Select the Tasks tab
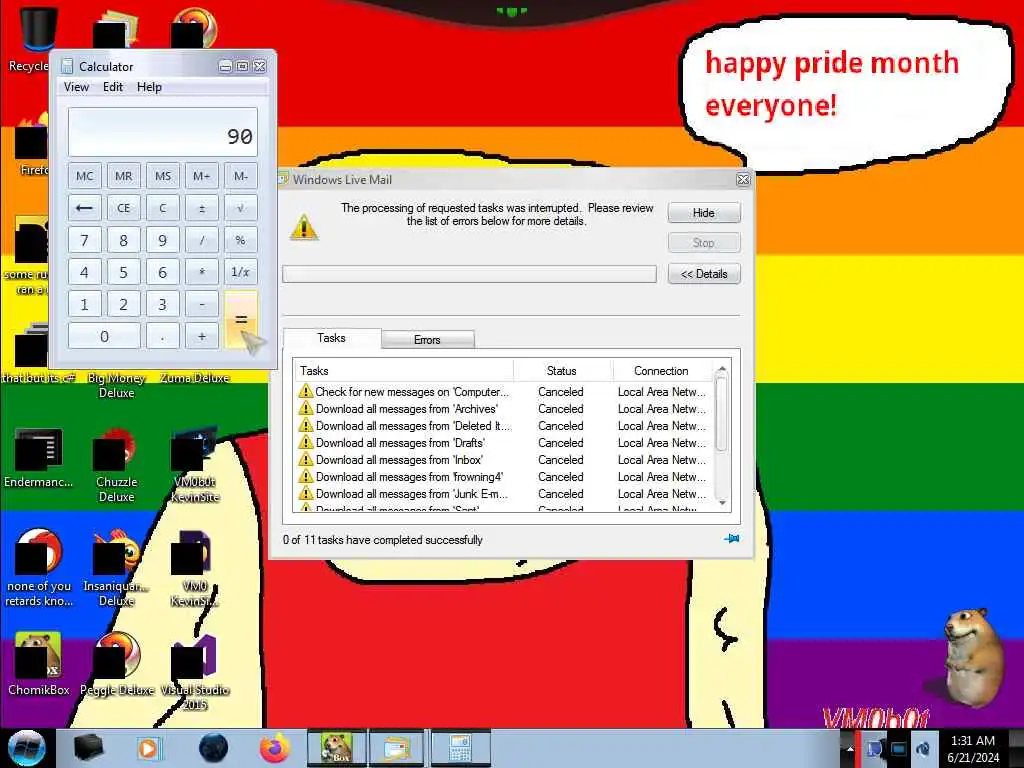The image size is (1024, 768). click(332, 338)
